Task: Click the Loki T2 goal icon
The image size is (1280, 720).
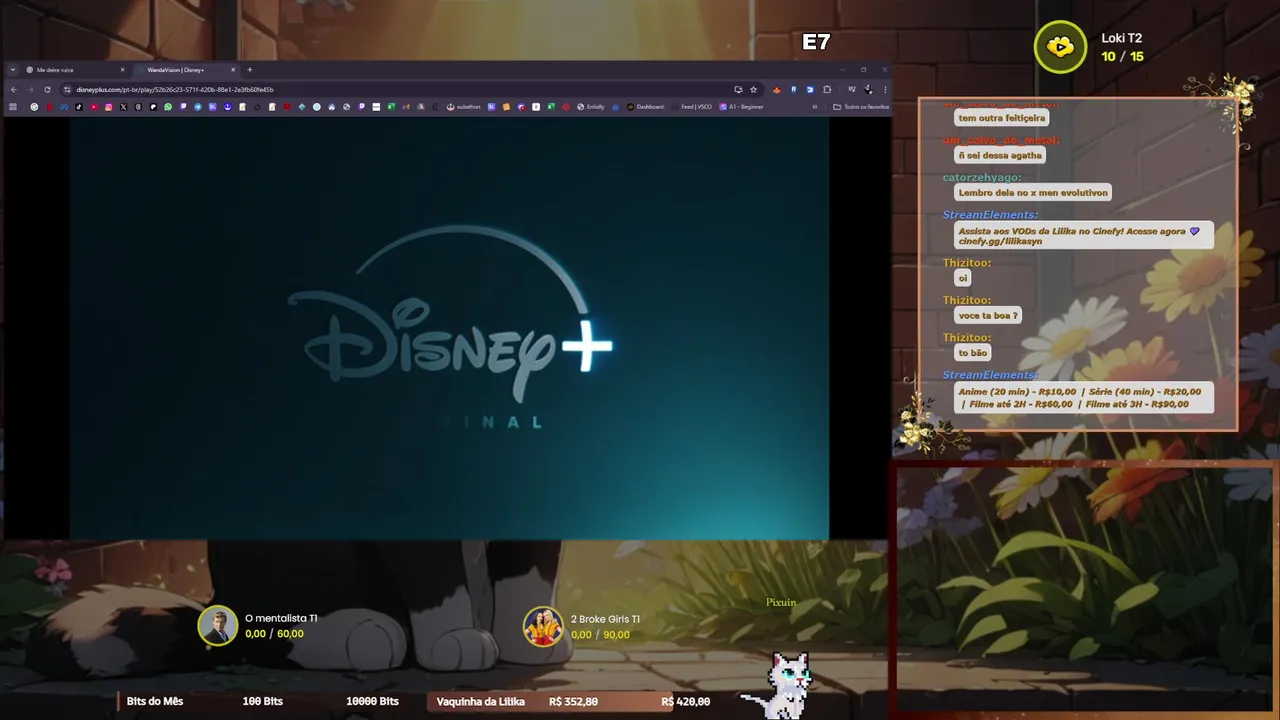Action: tap(1060, 47)
